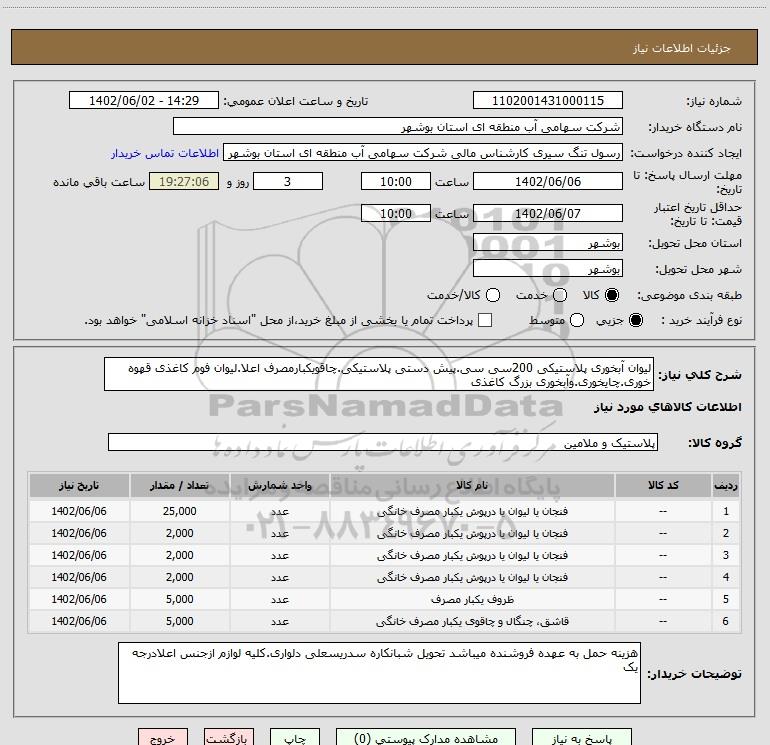Select the خدمت radio button
Viewport: 770px width, 745px height.
(560, 295)
